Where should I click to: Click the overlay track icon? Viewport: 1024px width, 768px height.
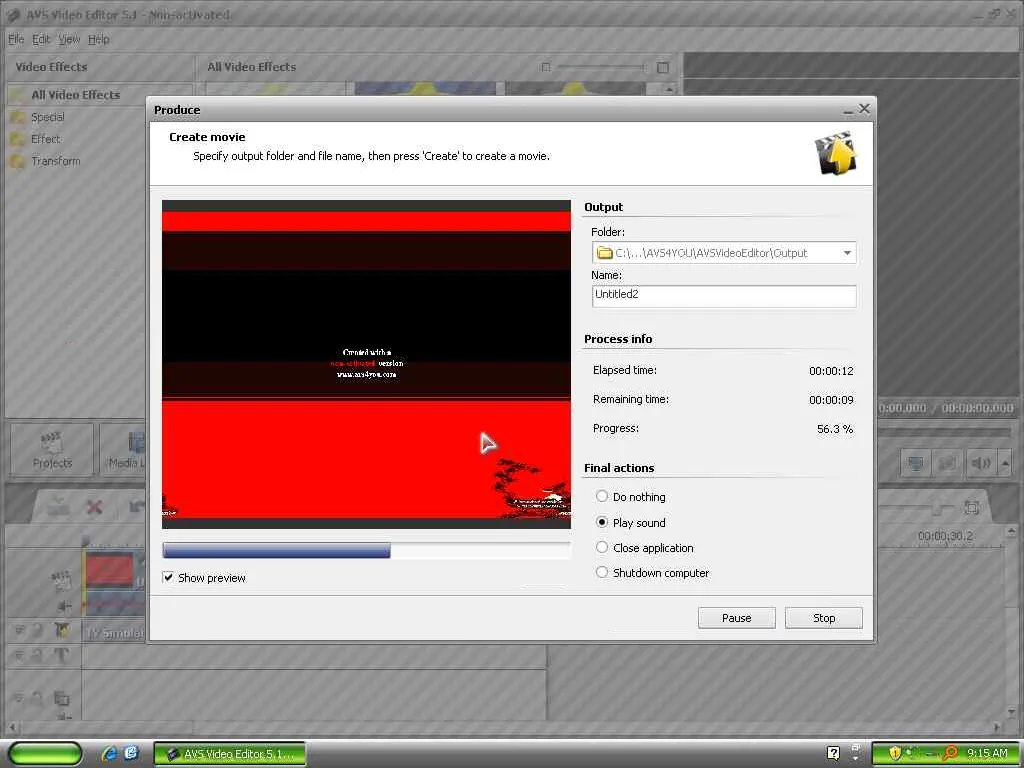pyautogui.click(x=61, y=699)
